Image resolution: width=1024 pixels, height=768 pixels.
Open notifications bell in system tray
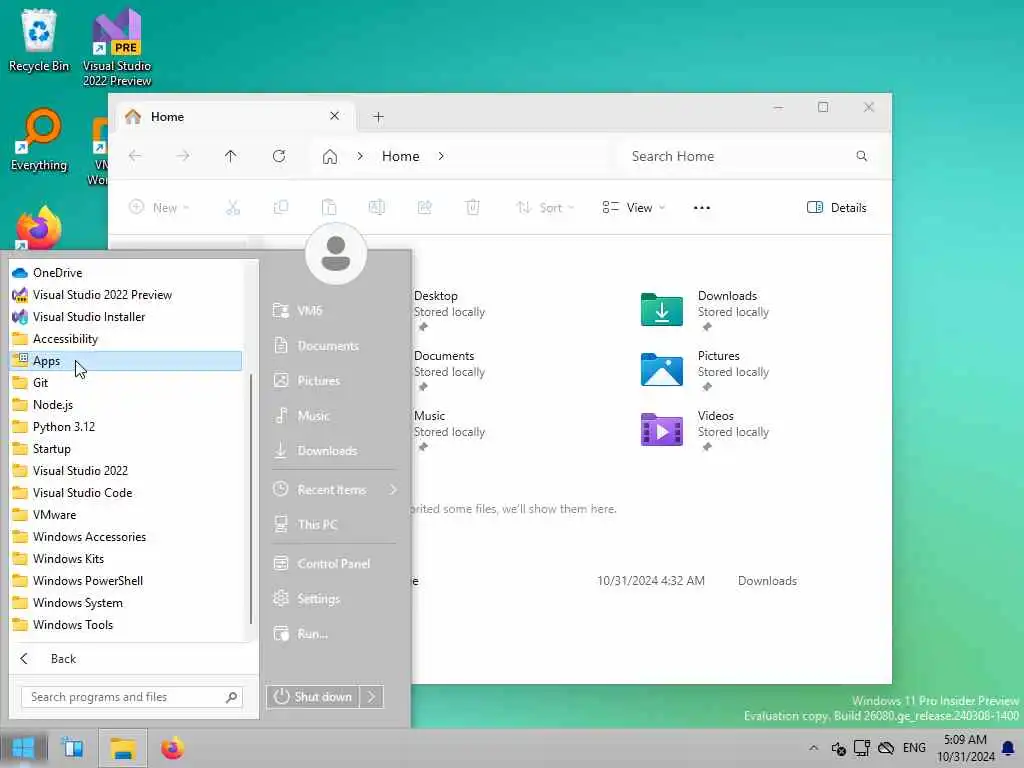(x=1008, y=748)
